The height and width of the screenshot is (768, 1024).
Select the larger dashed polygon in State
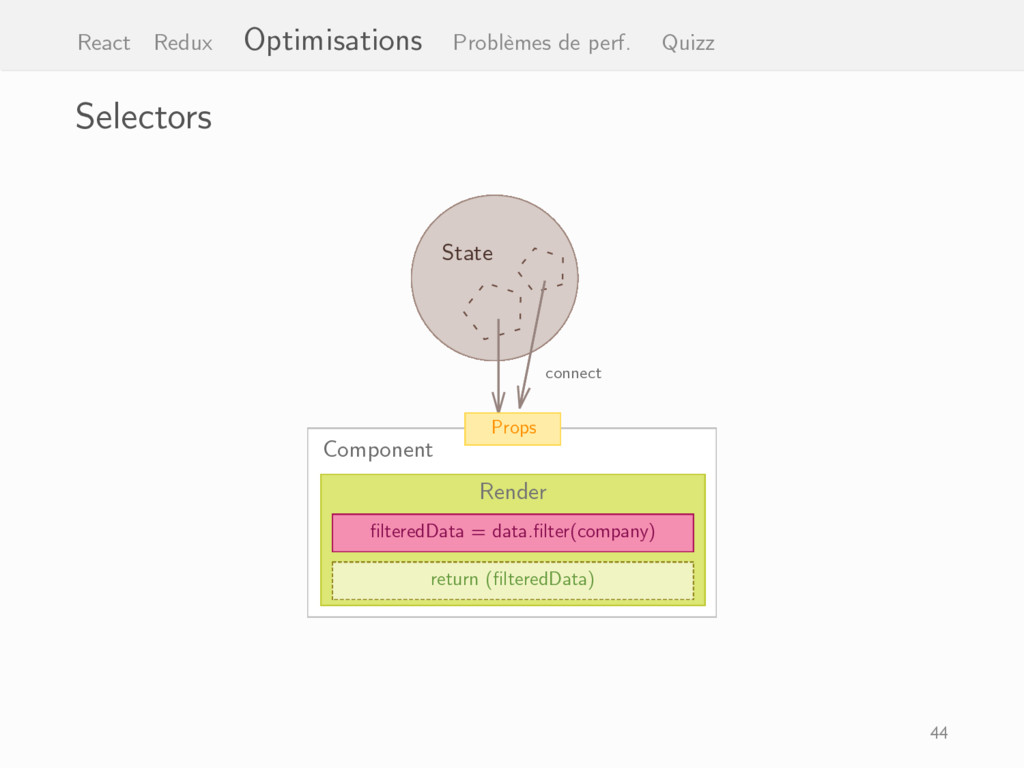[493, 312]
